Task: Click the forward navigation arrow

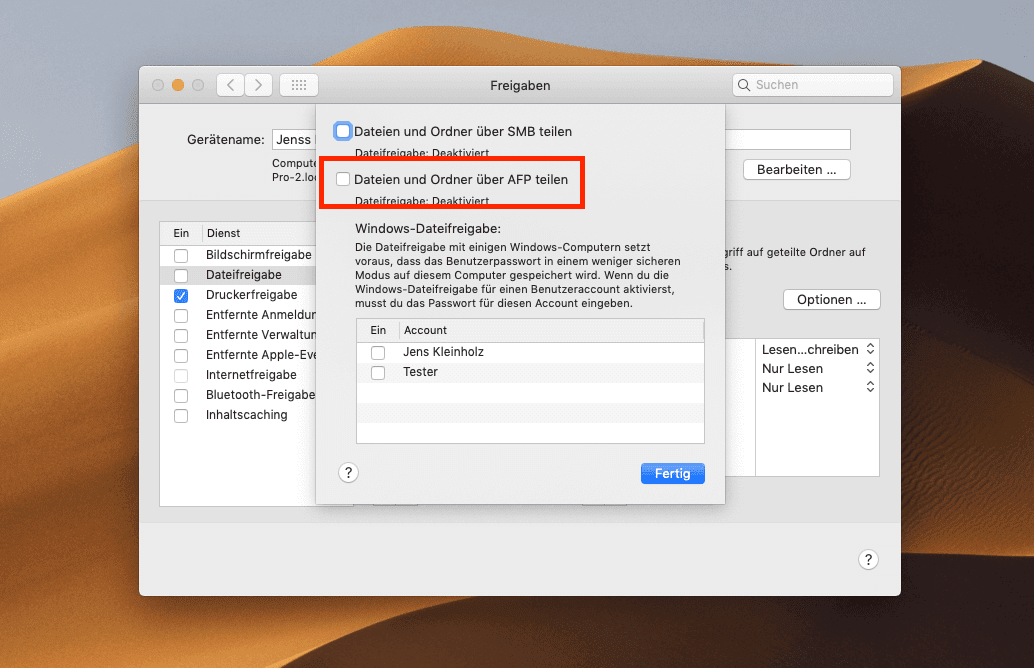Action: (259, 85)
